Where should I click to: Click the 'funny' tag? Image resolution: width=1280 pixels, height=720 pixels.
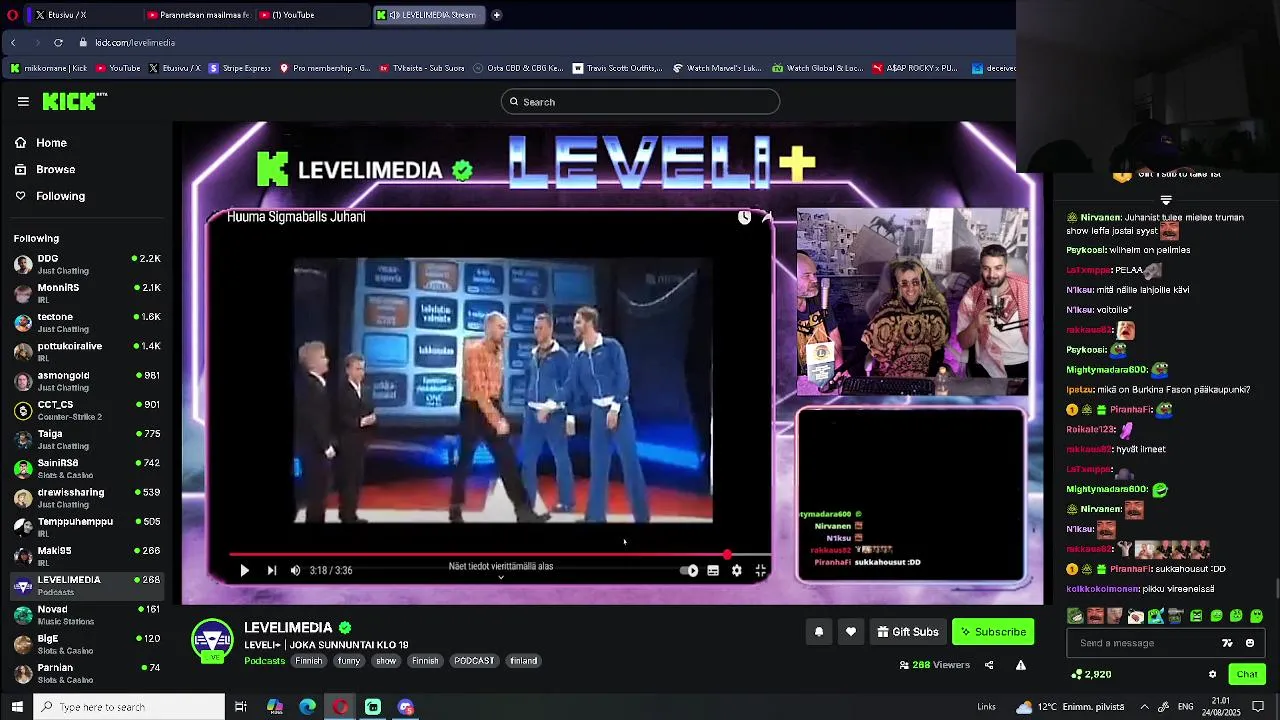click(349, 661)
